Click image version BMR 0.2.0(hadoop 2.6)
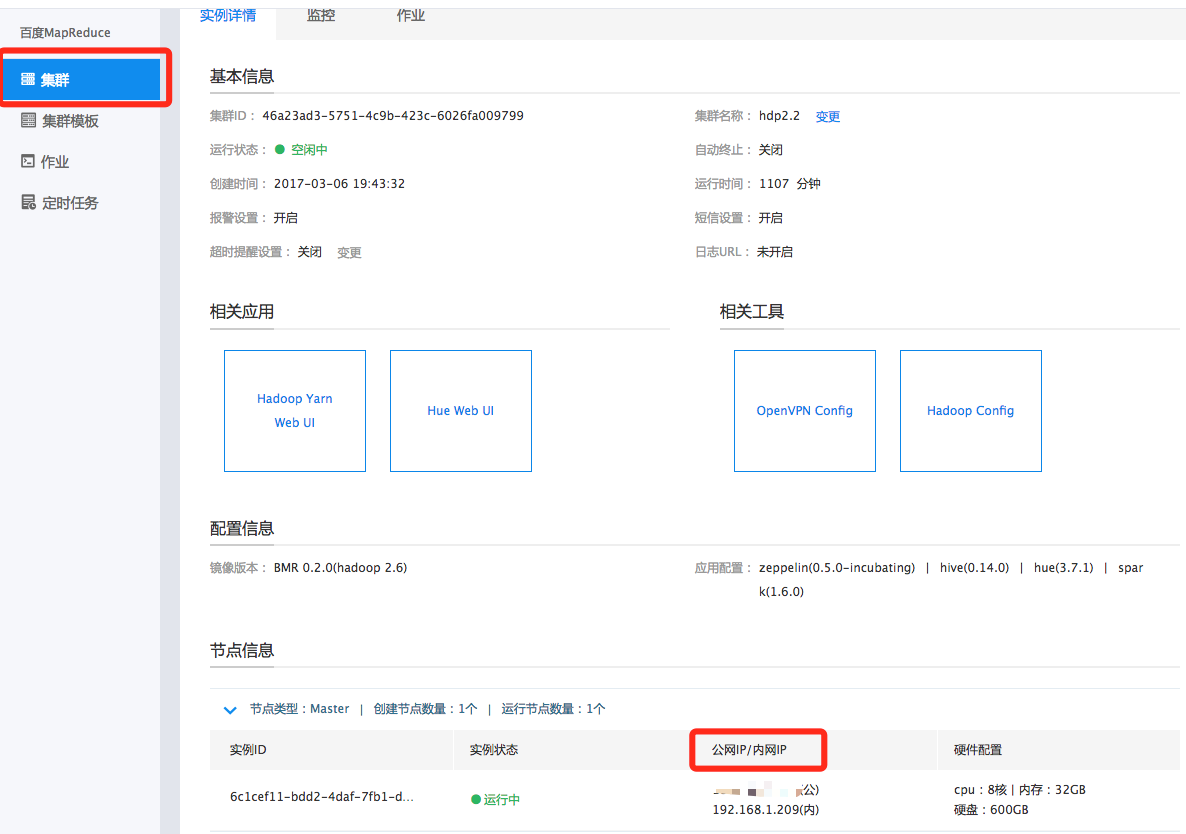Viewport: 1186px width, 834px height. click(340, 568)
